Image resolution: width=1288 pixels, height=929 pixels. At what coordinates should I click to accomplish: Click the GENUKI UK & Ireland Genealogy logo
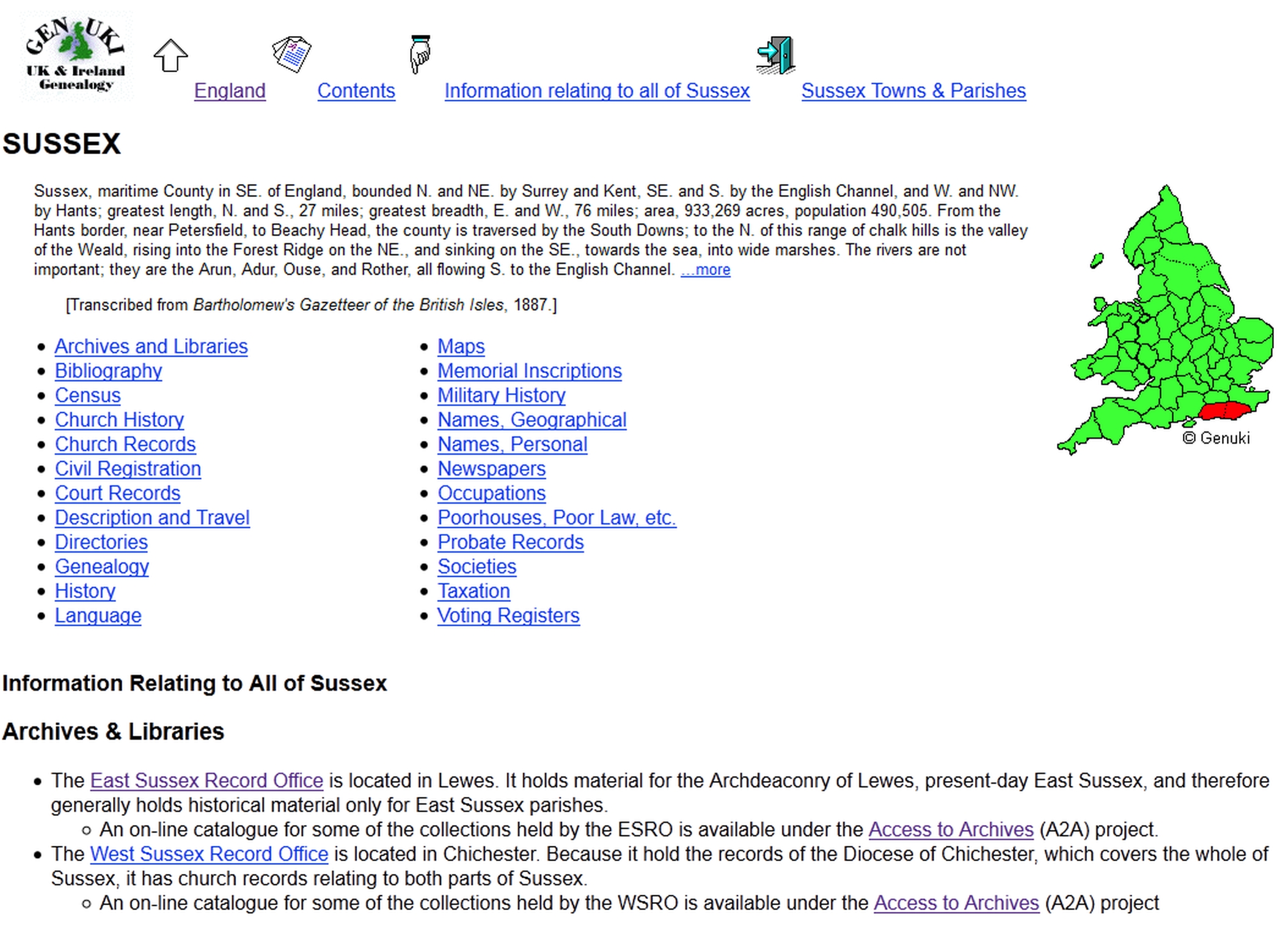[76, 55]
